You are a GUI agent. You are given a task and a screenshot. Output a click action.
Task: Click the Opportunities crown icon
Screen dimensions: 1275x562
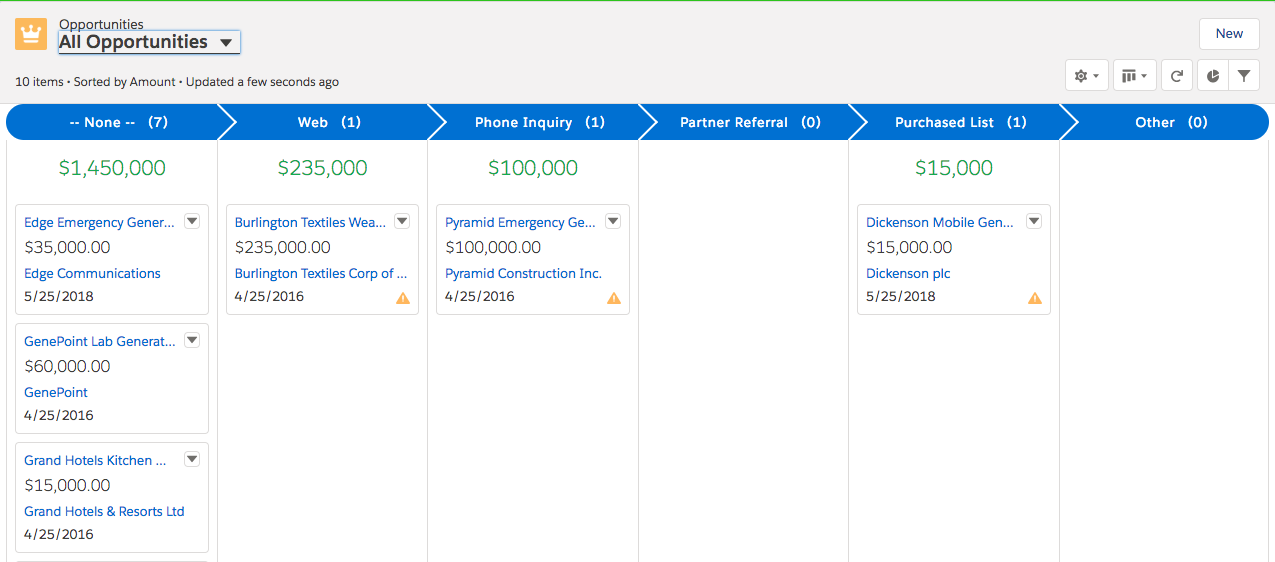pyautogui.click(x=31, y=34)
